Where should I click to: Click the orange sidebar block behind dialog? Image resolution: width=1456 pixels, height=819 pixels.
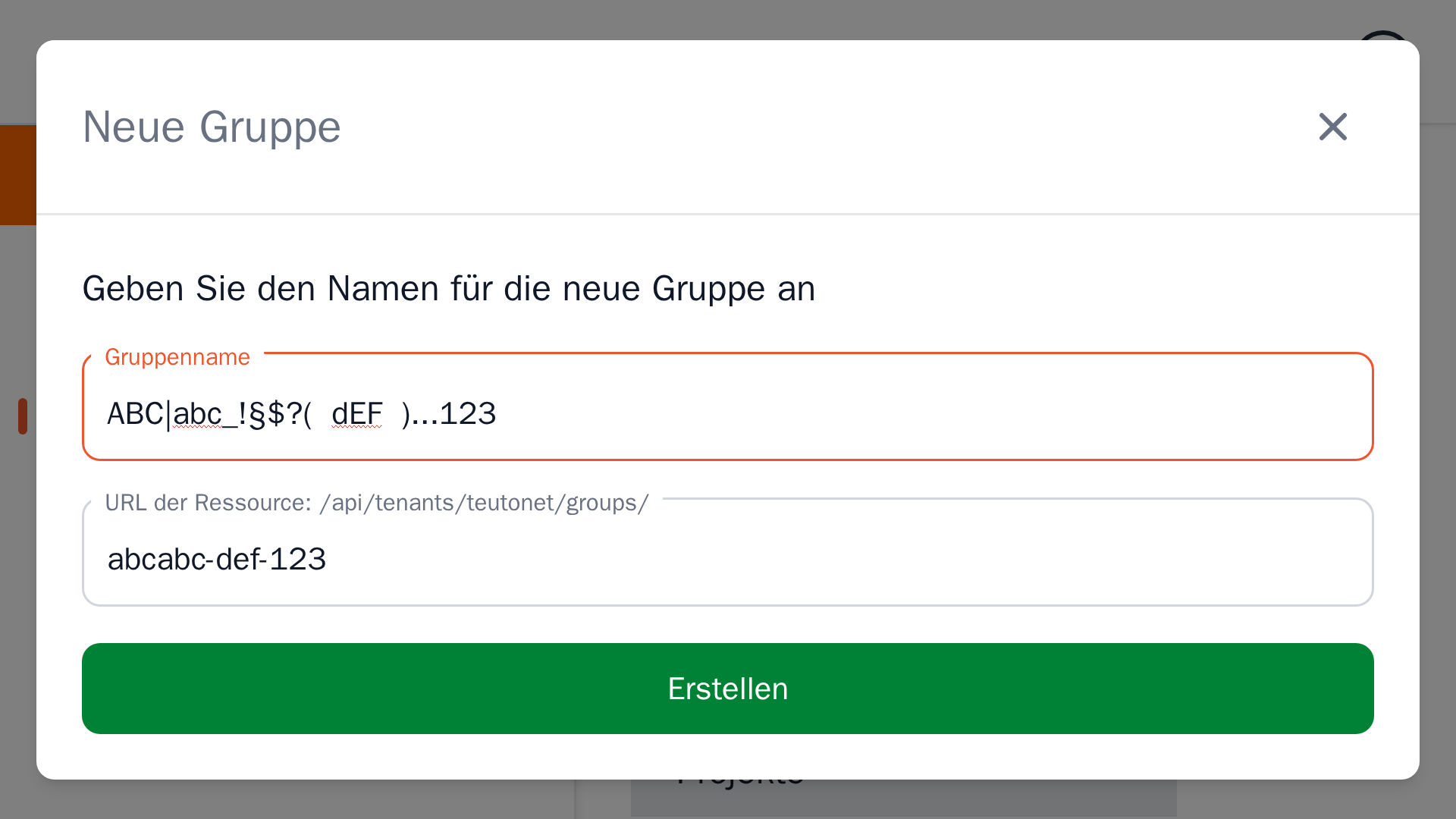pos(17,174)
